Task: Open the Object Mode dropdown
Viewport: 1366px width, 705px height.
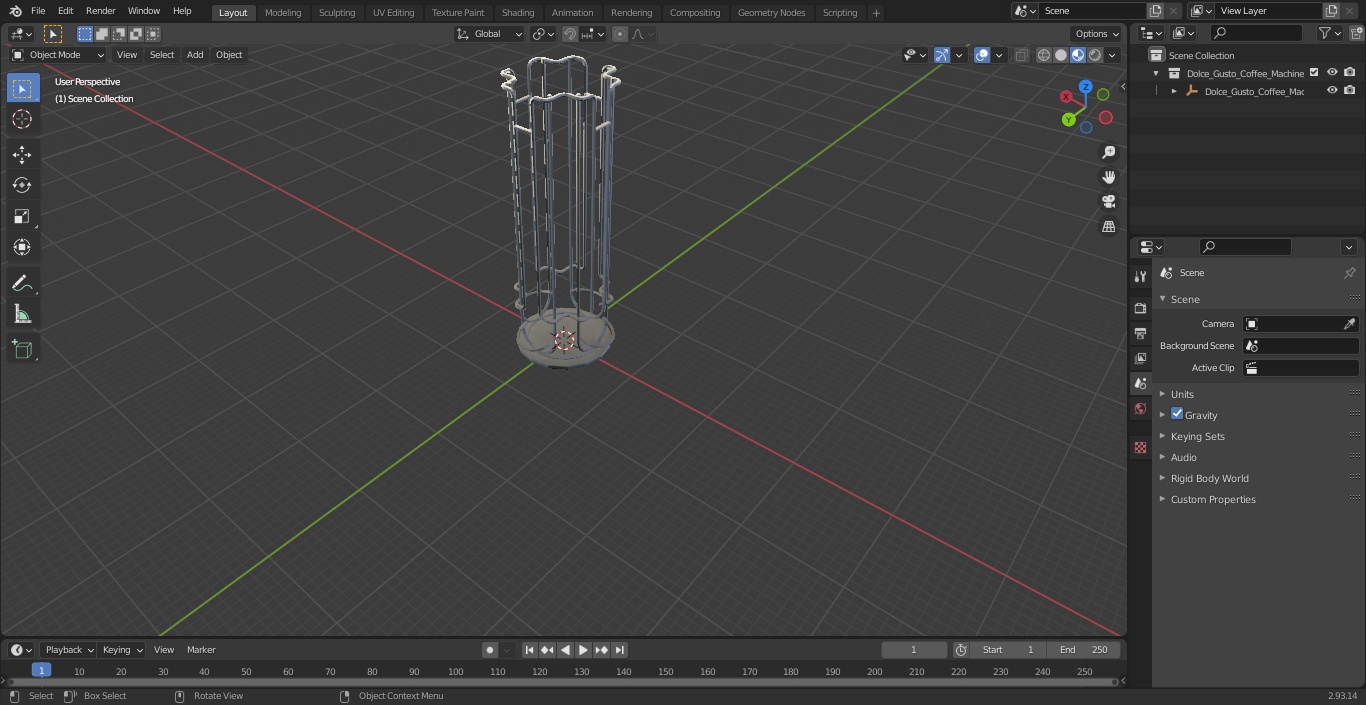Action: pyautogui.click(x=58, y=55)
